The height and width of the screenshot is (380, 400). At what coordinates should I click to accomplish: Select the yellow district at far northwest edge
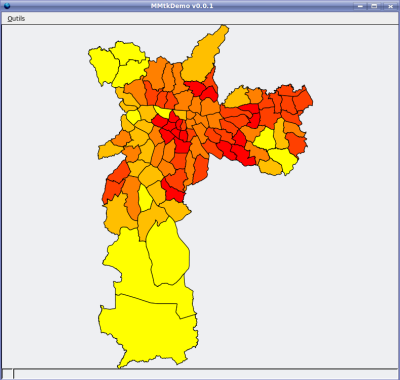coord(103,65)
